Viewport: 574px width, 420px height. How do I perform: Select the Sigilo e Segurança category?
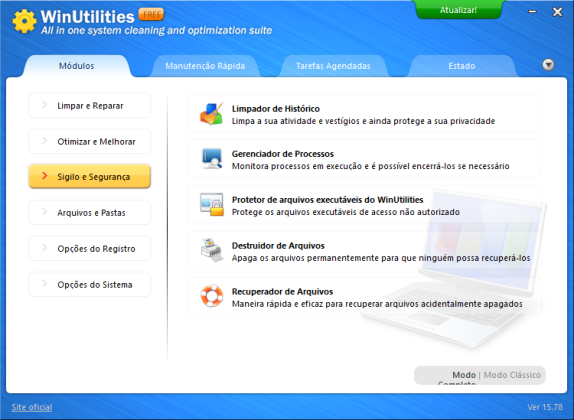[90, 176]
